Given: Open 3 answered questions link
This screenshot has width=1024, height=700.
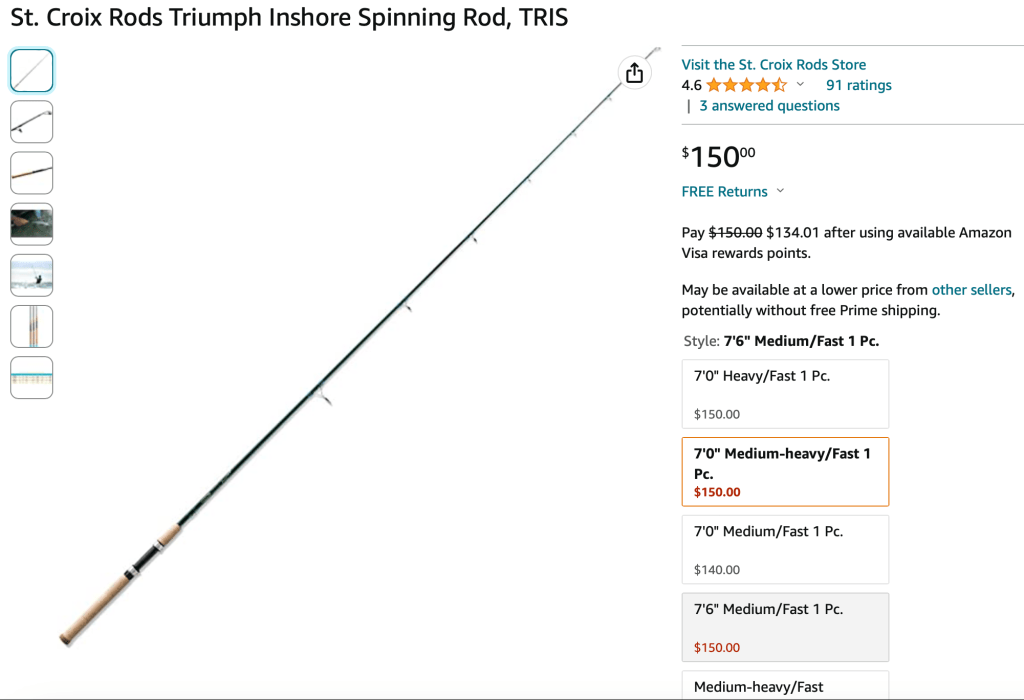Looking at the screenshot, I should pos(769,105).
